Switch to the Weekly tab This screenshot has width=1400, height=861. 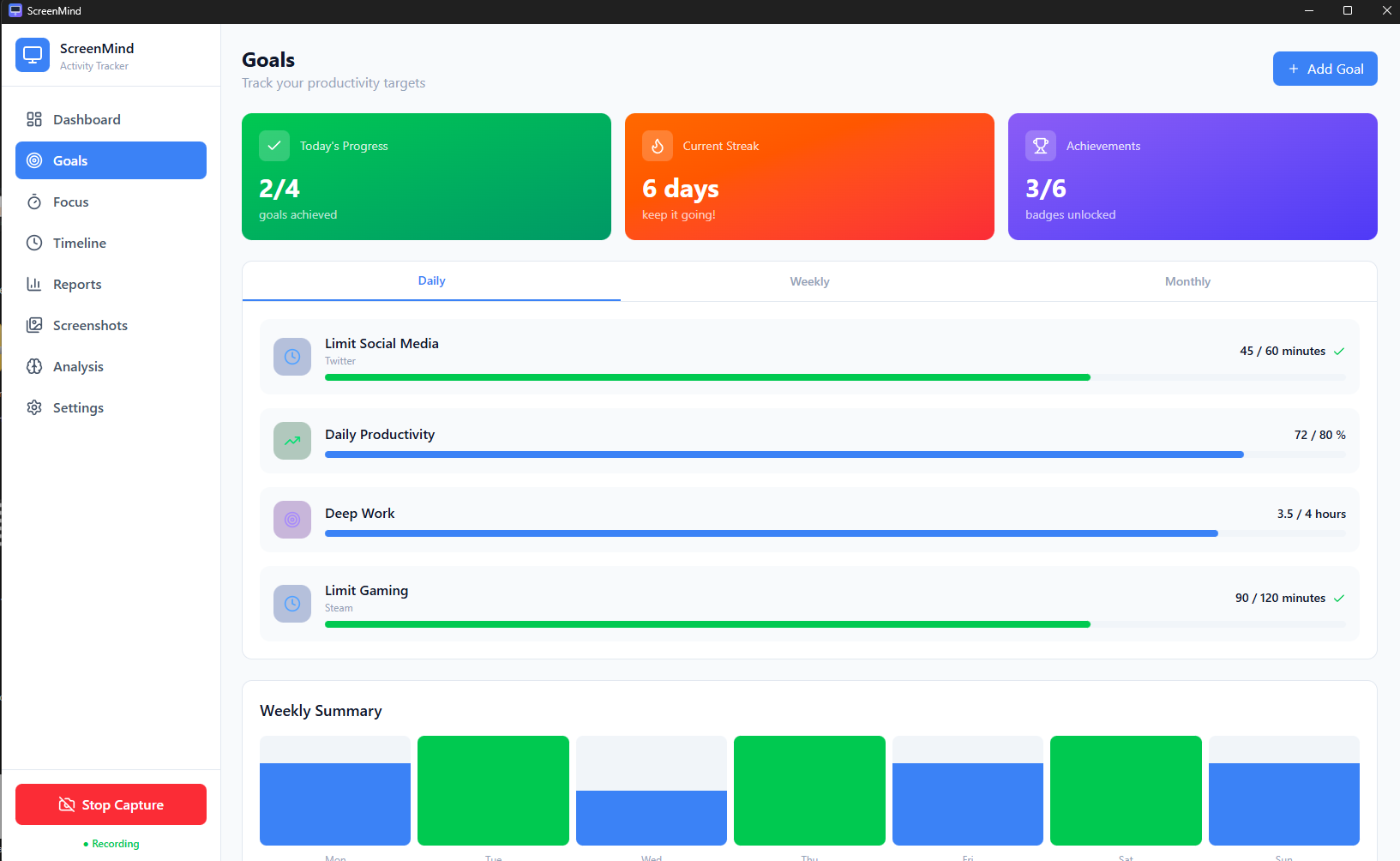pos(808,280)
